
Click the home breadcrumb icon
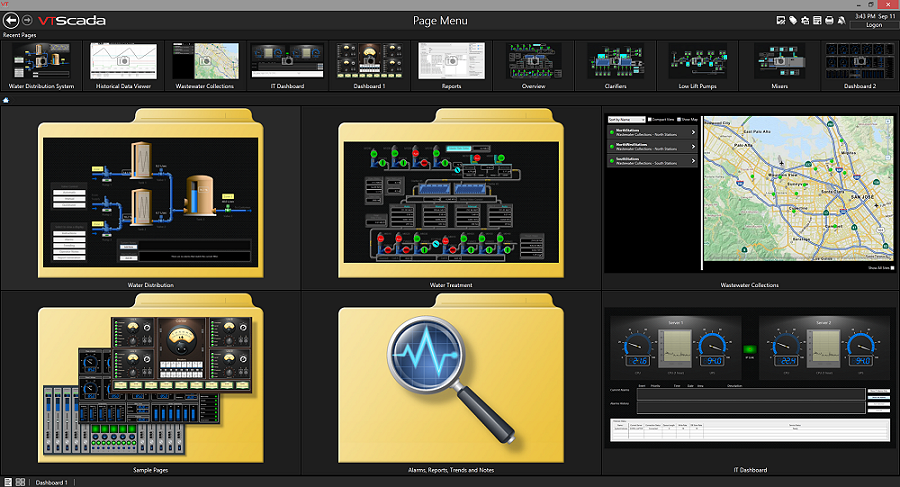coord(7,100)
